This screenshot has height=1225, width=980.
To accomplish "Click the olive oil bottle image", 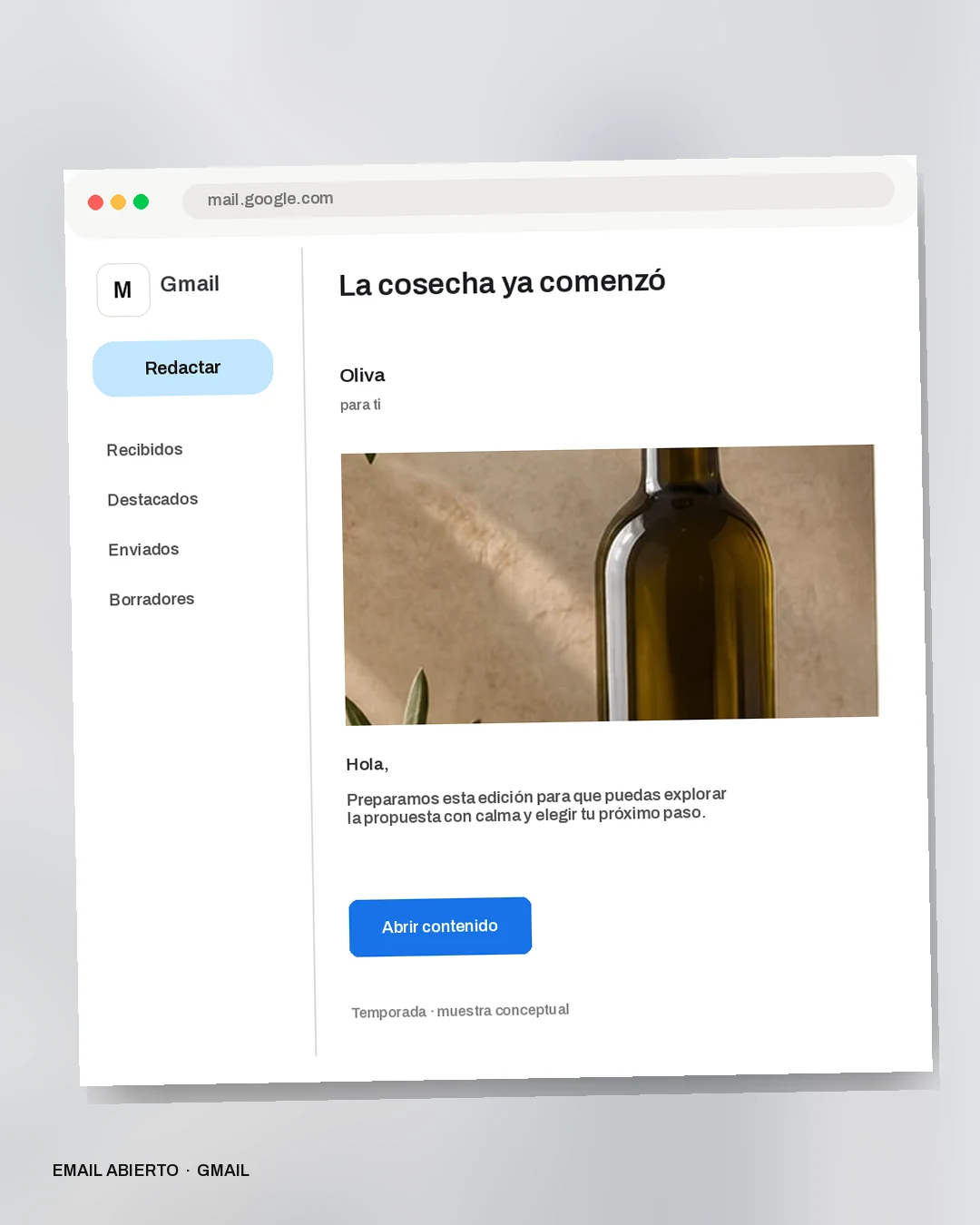I will tap(610, 584).
